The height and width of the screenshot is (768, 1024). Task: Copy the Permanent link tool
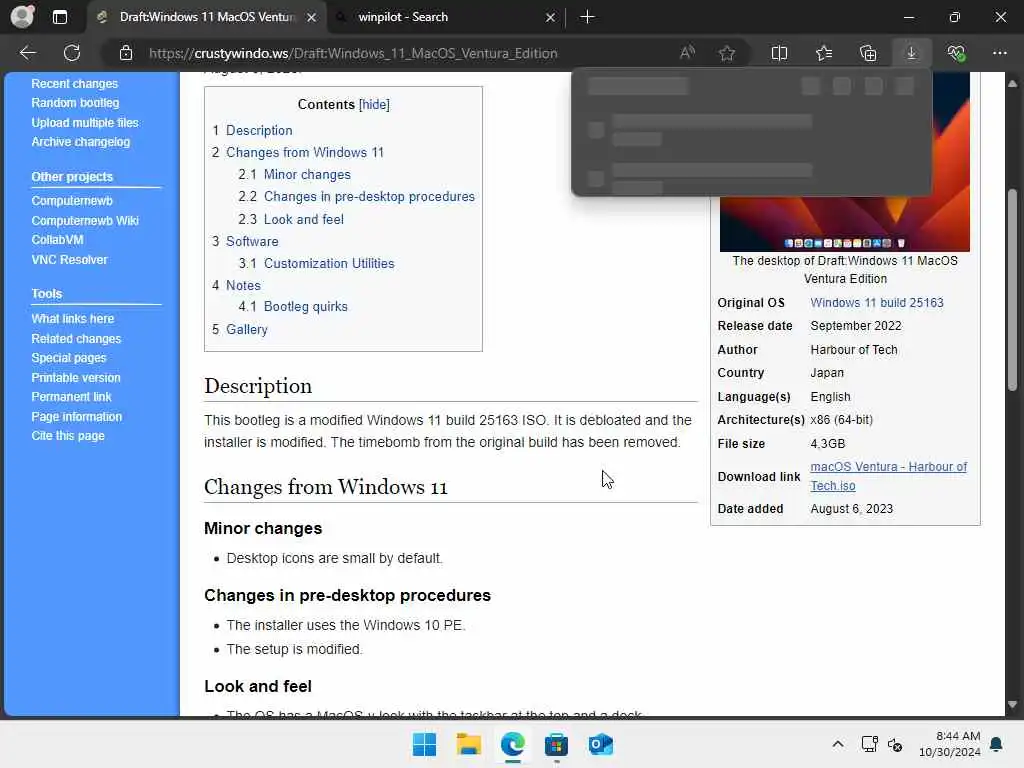coord(71,397)
